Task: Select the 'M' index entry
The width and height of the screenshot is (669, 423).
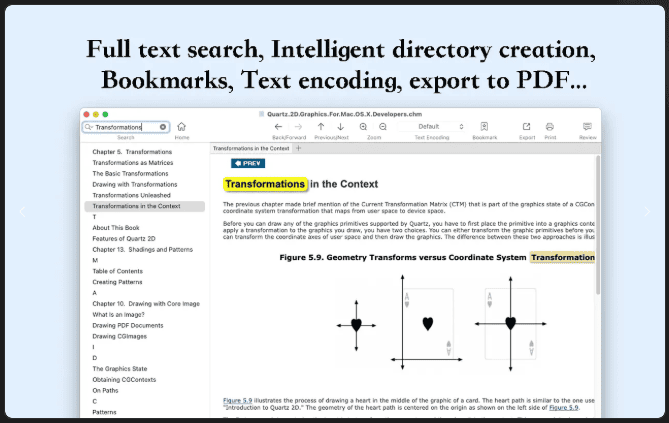Action: [x=95, y=260]
